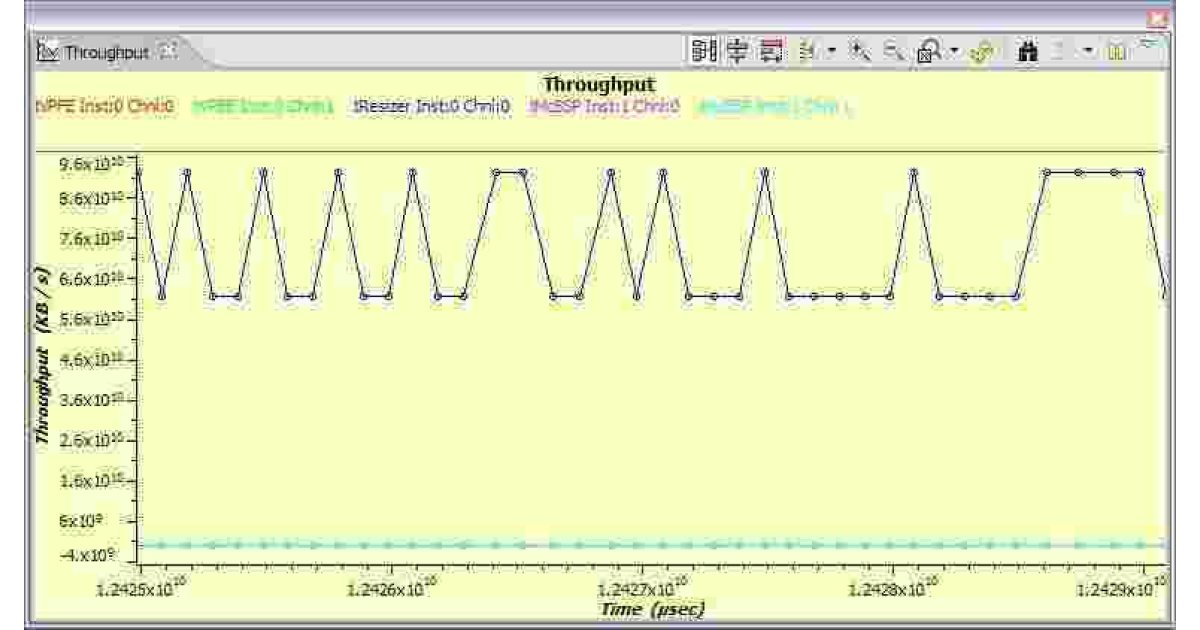Screen dimensions: 1200x630
Task: Open the view menu chevron at top right
Action: [1150, 42]
